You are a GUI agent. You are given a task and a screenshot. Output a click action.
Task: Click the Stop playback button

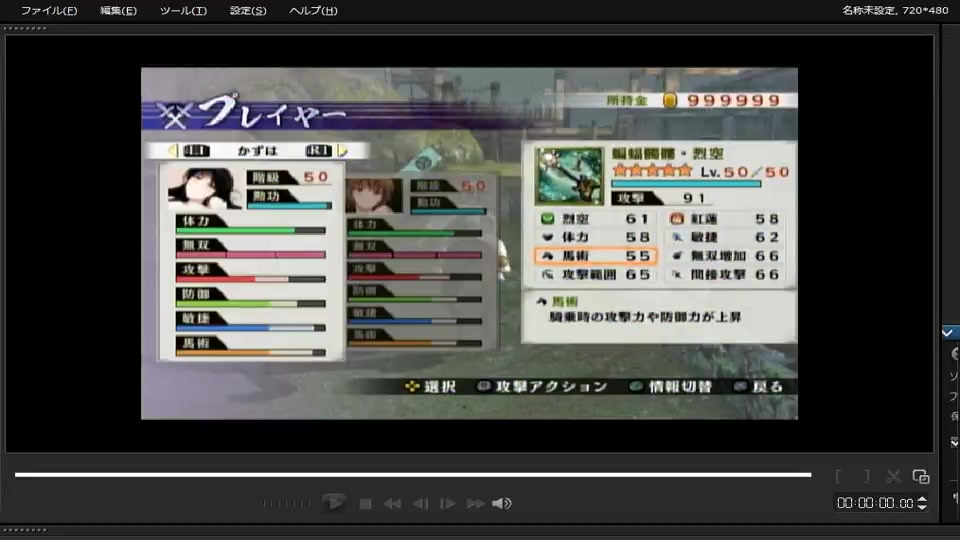point(366,504)
